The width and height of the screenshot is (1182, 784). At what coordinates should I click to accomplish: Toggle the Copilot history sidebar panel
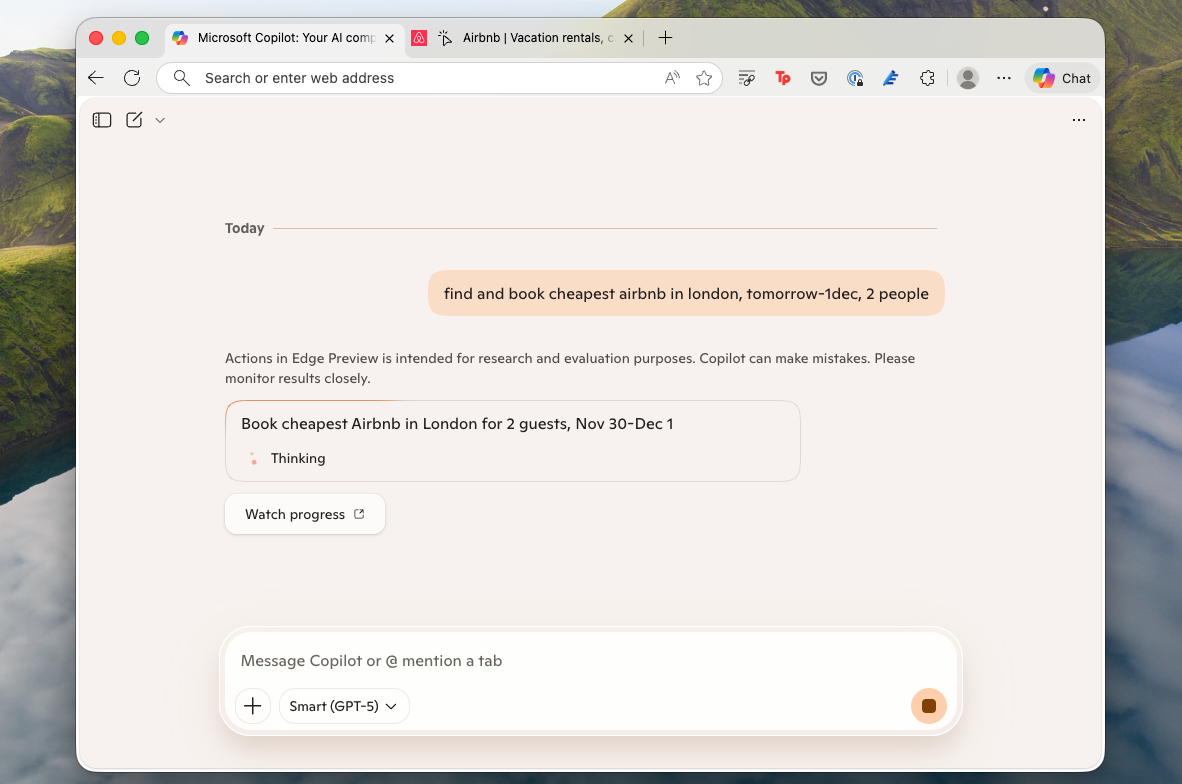(101, 119)
